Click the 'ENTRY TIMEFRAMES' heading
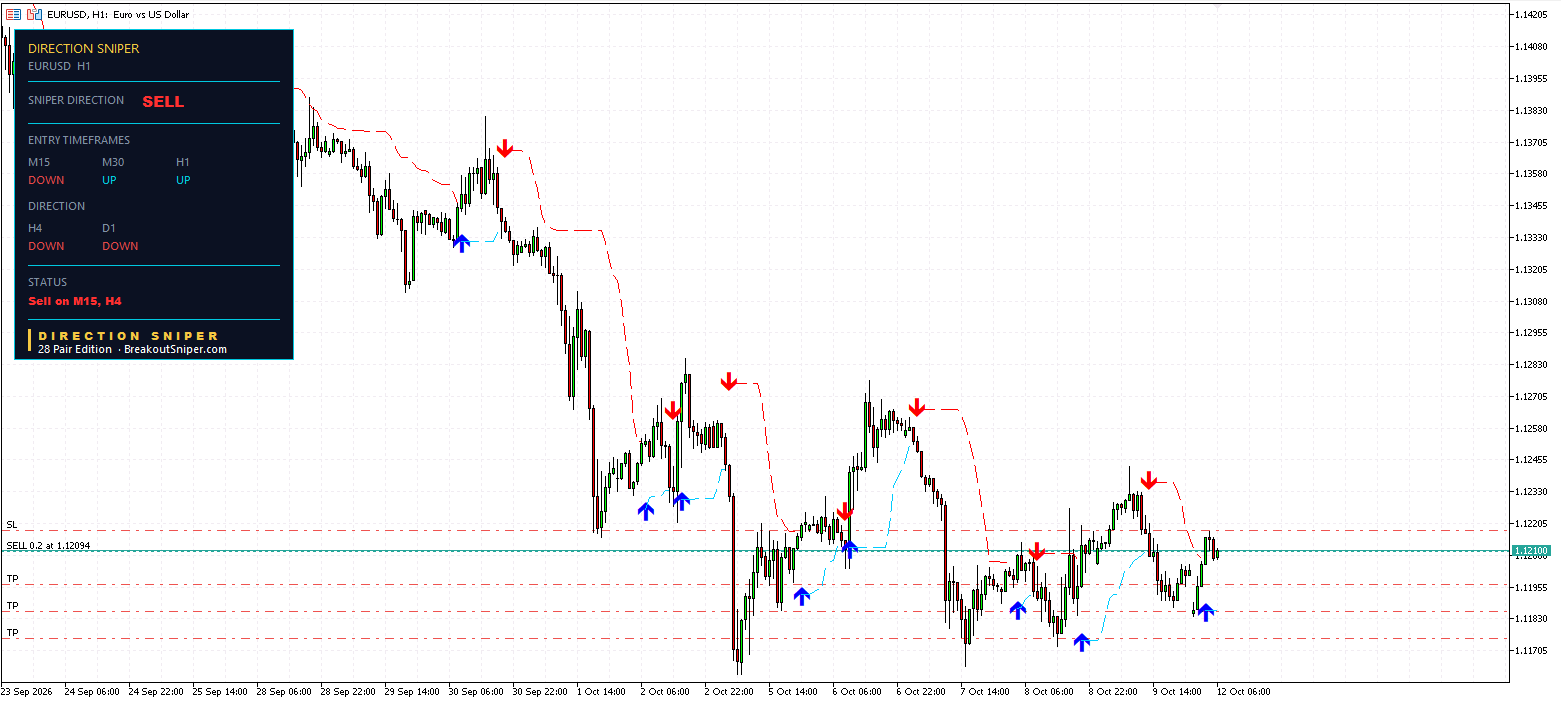This screenshot has width=1561, height=702. click(79, 140)
